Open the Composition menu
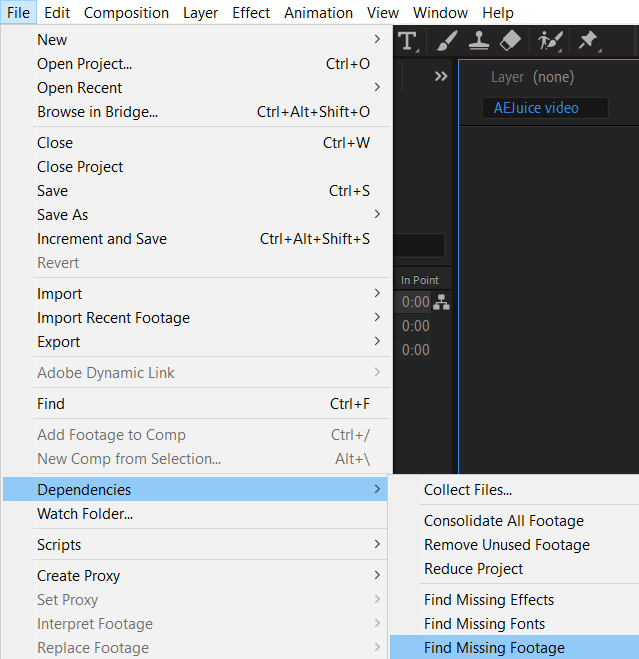 tap(126, 13)
